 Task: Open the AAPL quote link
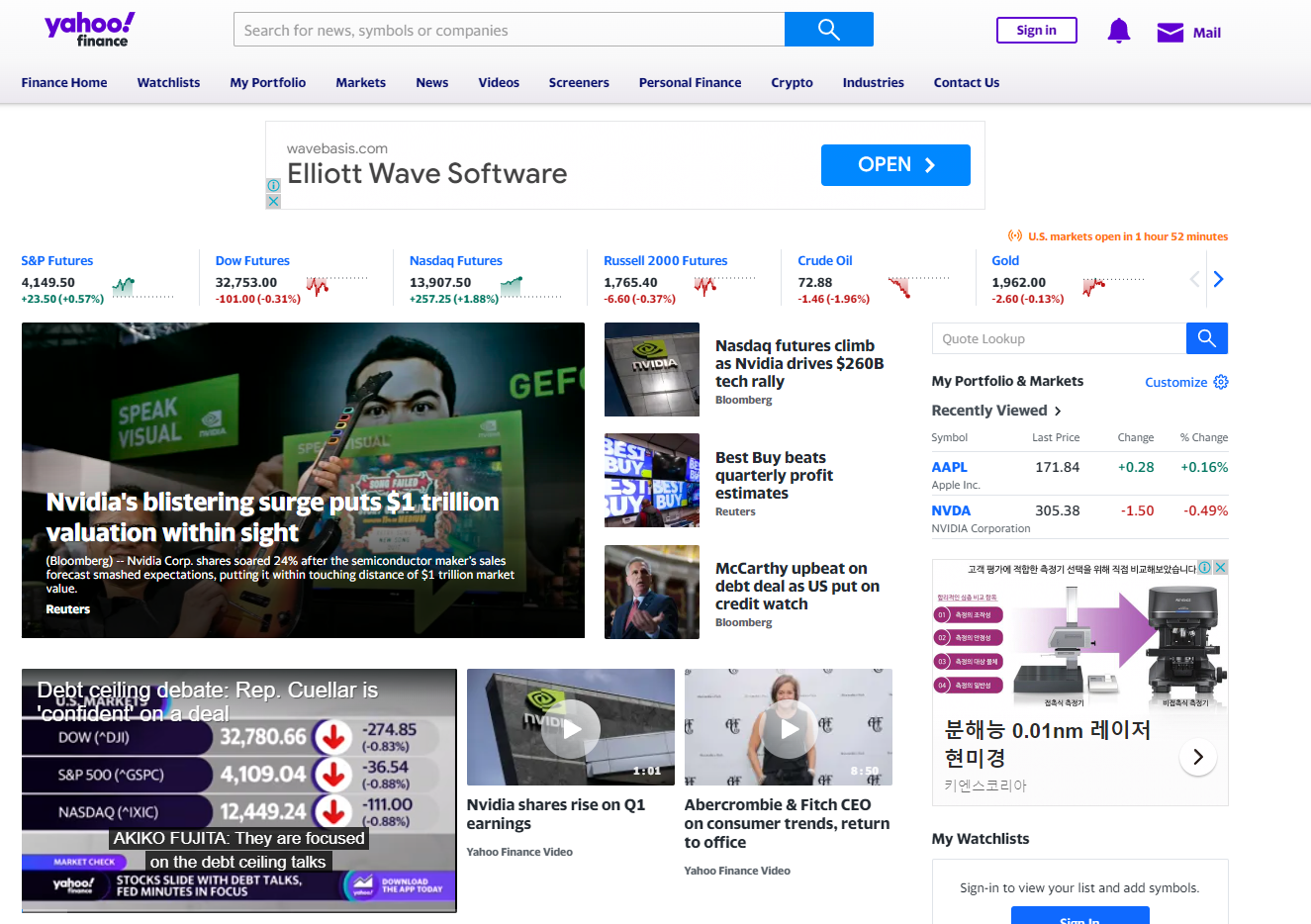coord(949,467)
